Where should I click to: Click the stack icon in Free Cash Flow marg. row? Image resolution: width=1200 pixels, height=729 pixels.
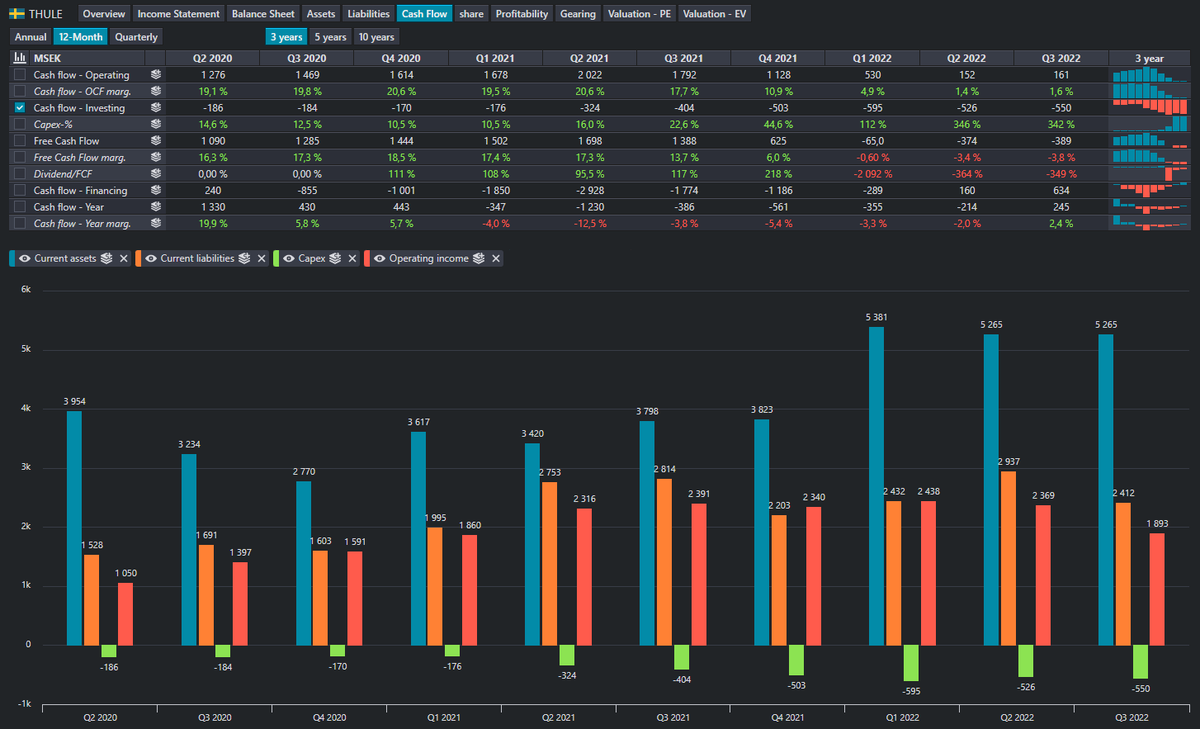coord(156,157)
